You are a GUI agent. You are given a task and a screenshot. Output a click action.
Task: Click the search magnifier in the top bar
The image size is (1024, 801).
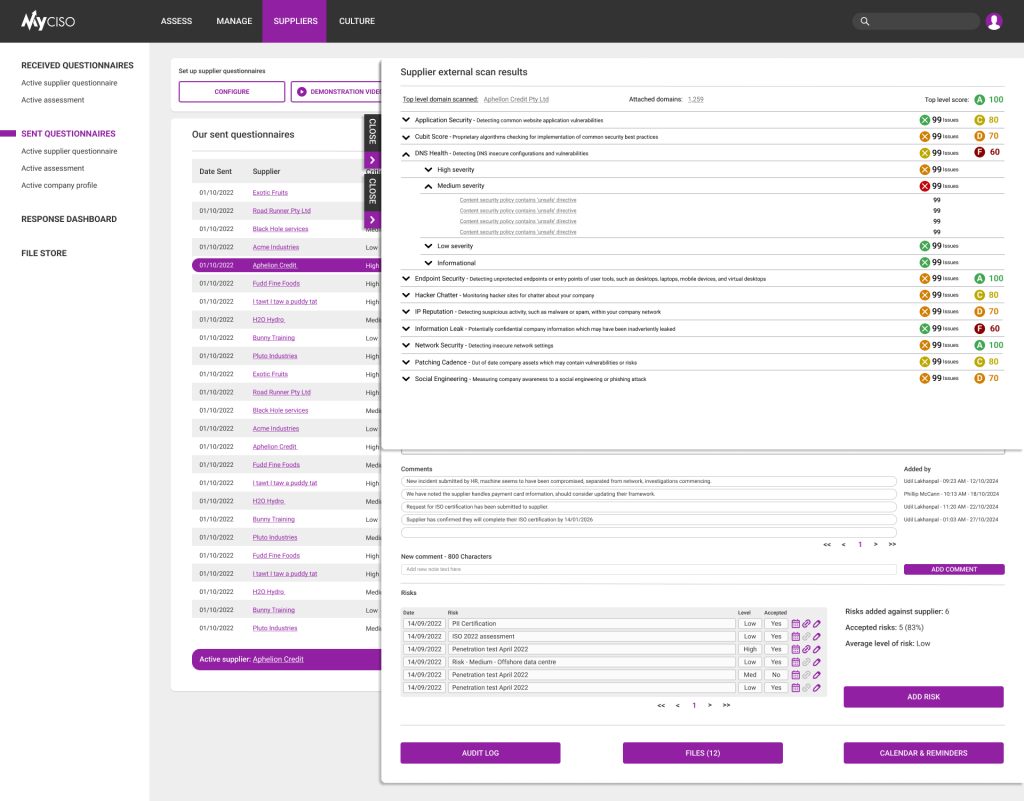[x=864, y=20]
